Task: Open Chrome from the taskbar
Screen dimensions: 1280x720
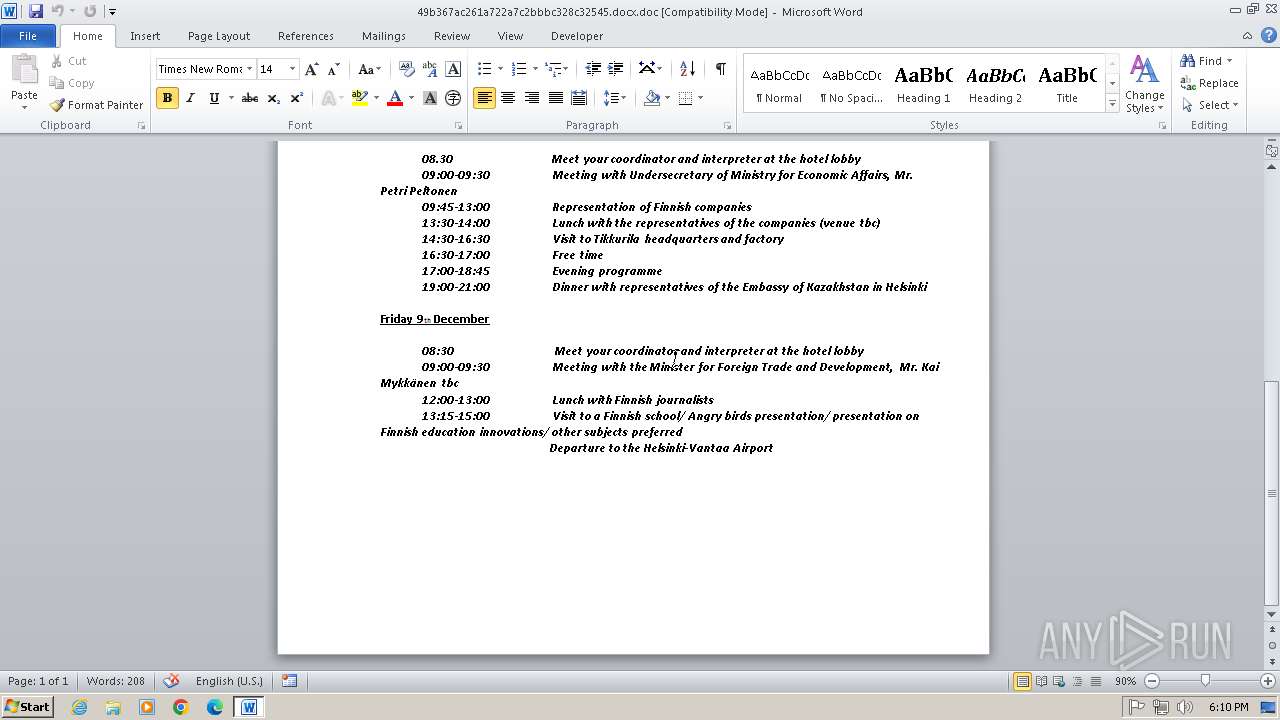Action: [x=181, y=707]
